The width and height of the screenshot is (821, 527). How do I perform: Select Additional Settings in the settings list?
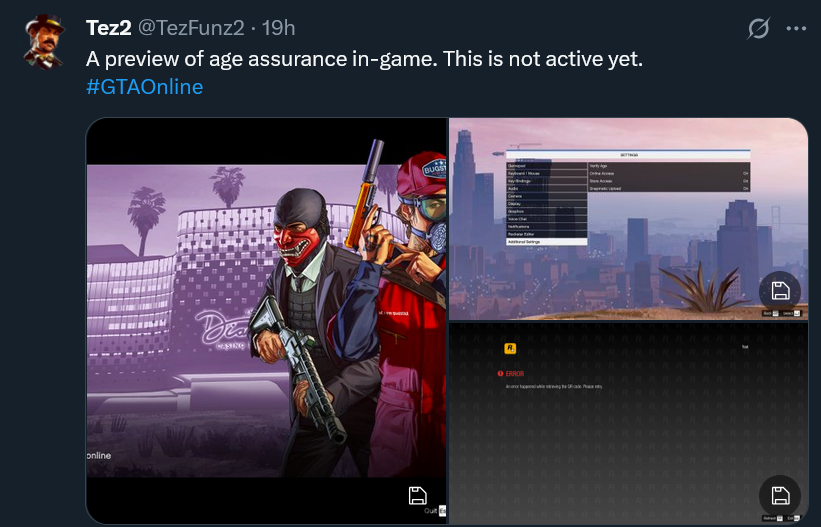pos(547,242)
